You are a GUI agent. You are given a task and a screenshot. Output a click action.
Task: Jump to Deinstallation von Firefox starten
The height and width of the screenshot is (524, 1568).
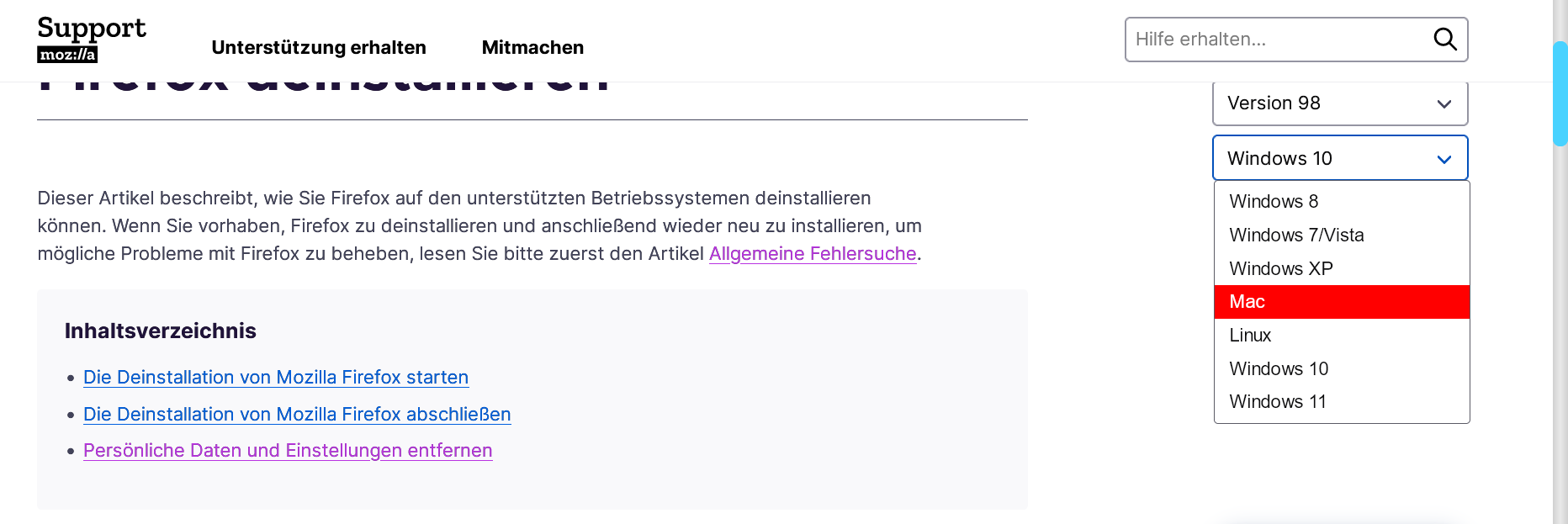276,378
